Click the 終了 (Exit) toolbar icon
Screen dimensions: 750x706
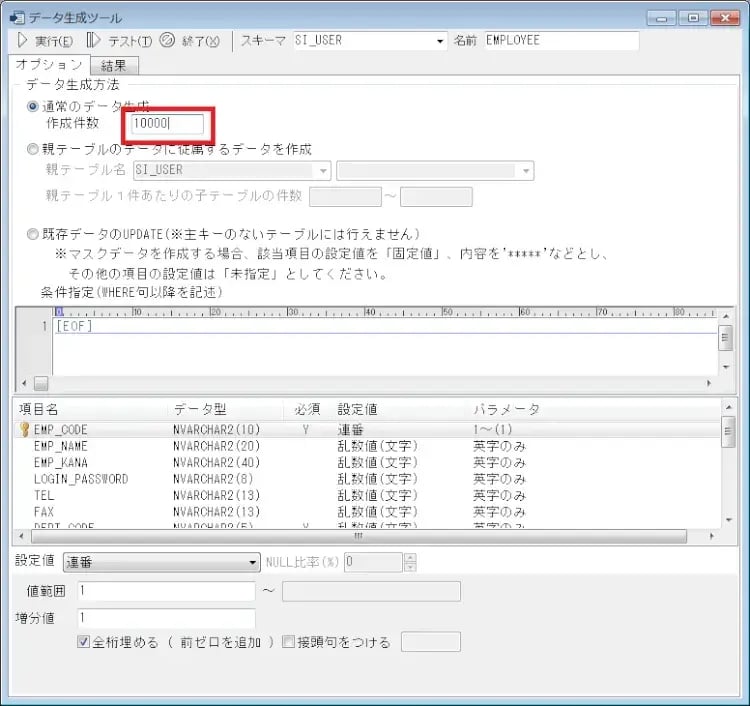167,41
